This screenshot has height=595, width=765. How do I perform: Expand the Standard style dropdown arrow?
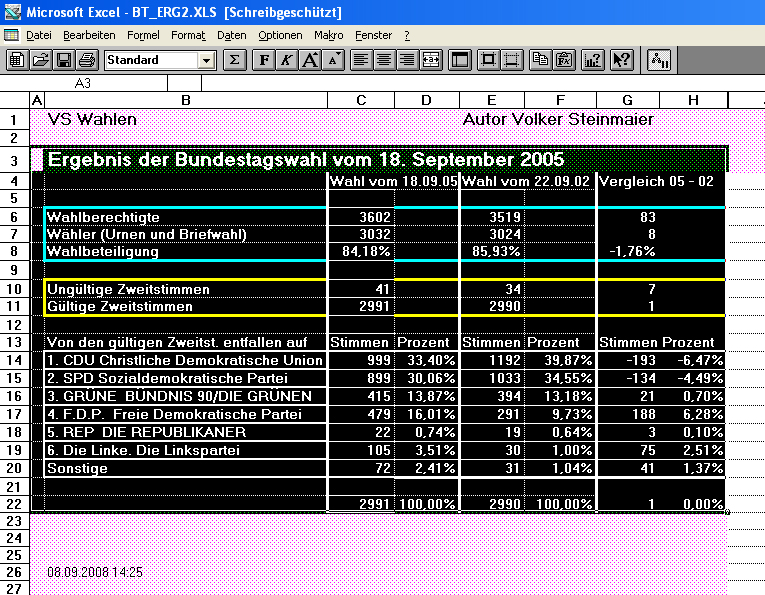coord(206,60)
